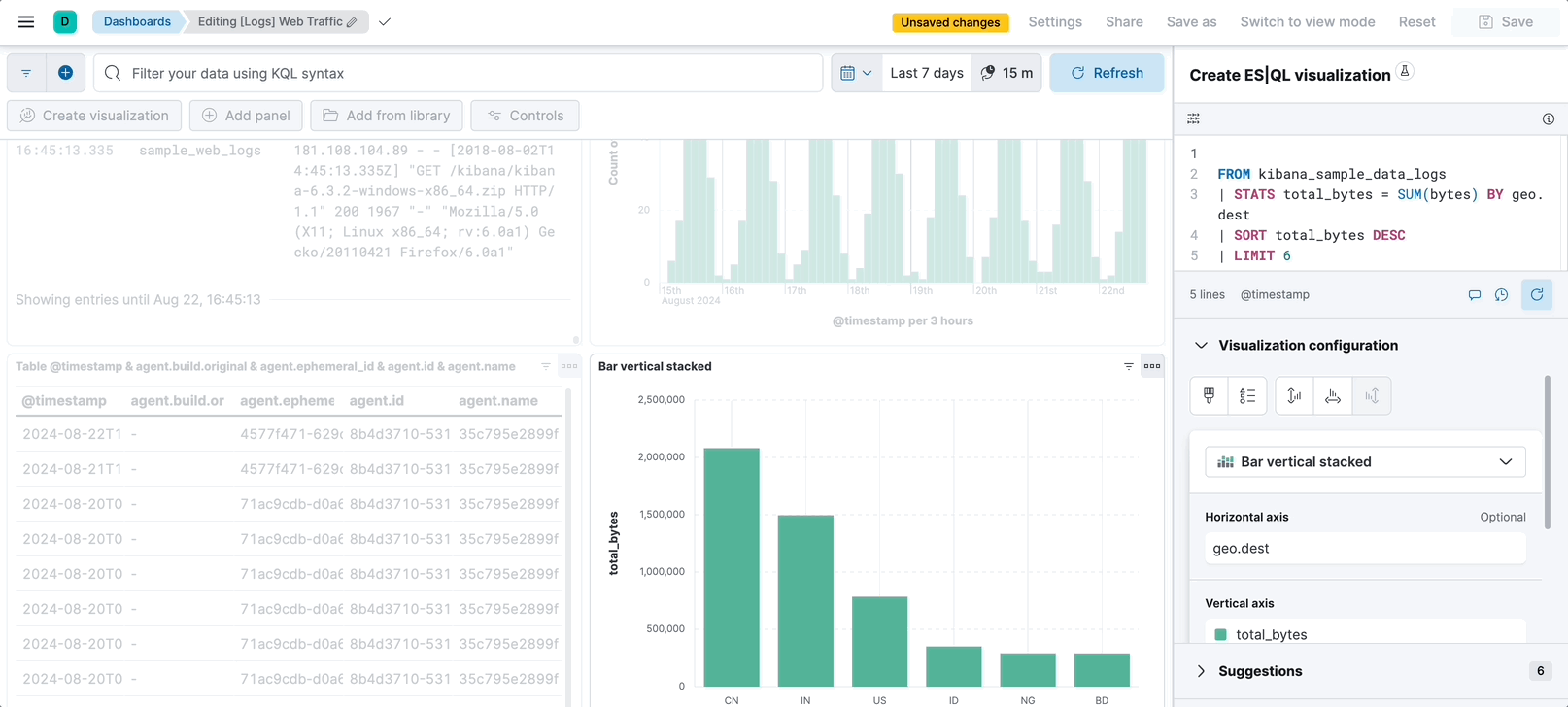
Task: Click the agent.id column header
Action: click(x=376, y=400)
